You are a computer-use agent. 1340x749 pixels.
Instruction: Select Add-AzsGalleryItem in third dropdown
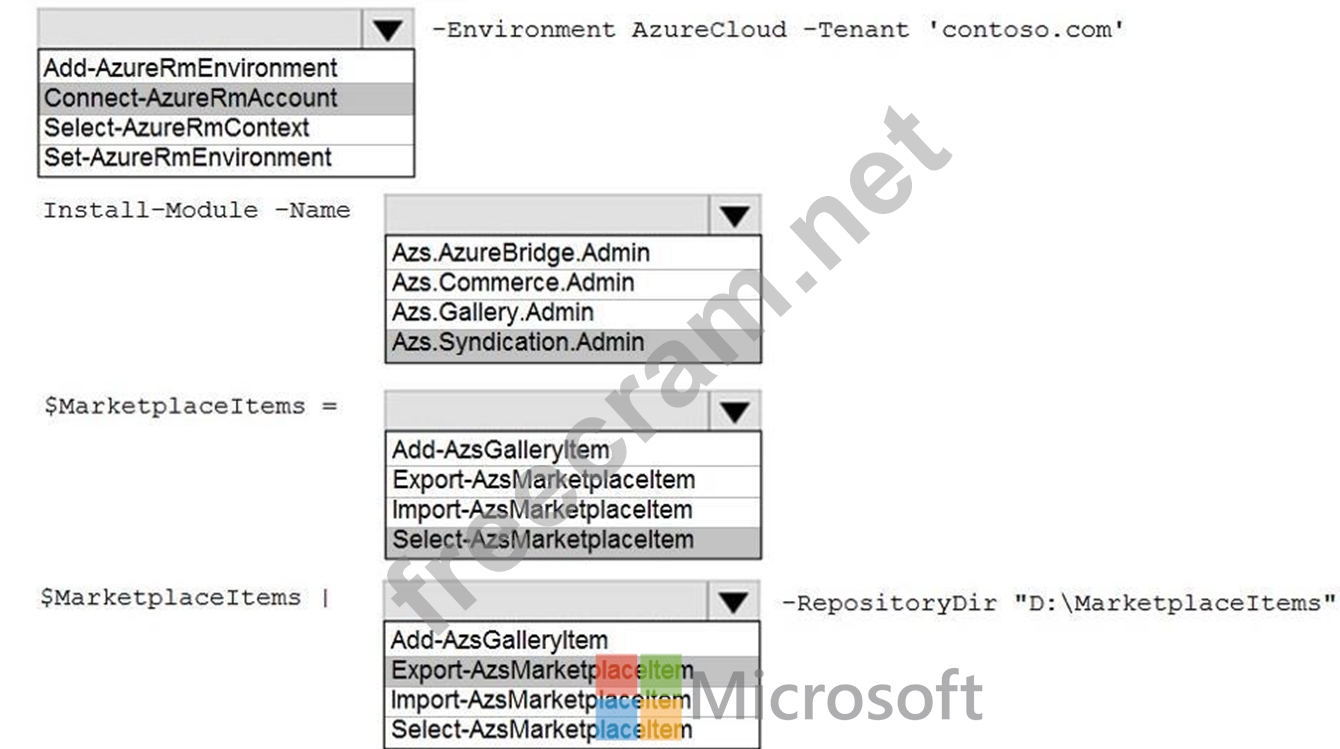(573, 449)
